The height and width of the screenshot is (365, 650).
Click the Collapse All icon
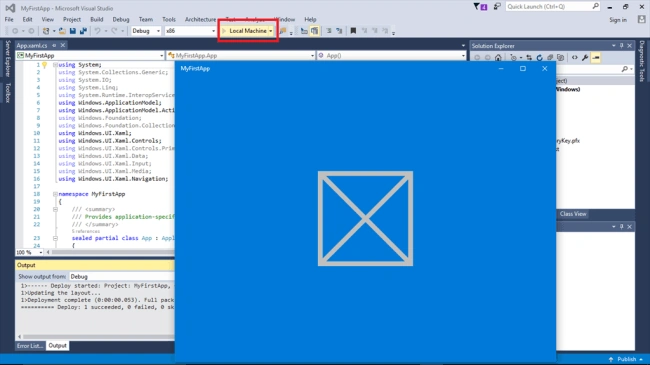(x=550, y=58)
